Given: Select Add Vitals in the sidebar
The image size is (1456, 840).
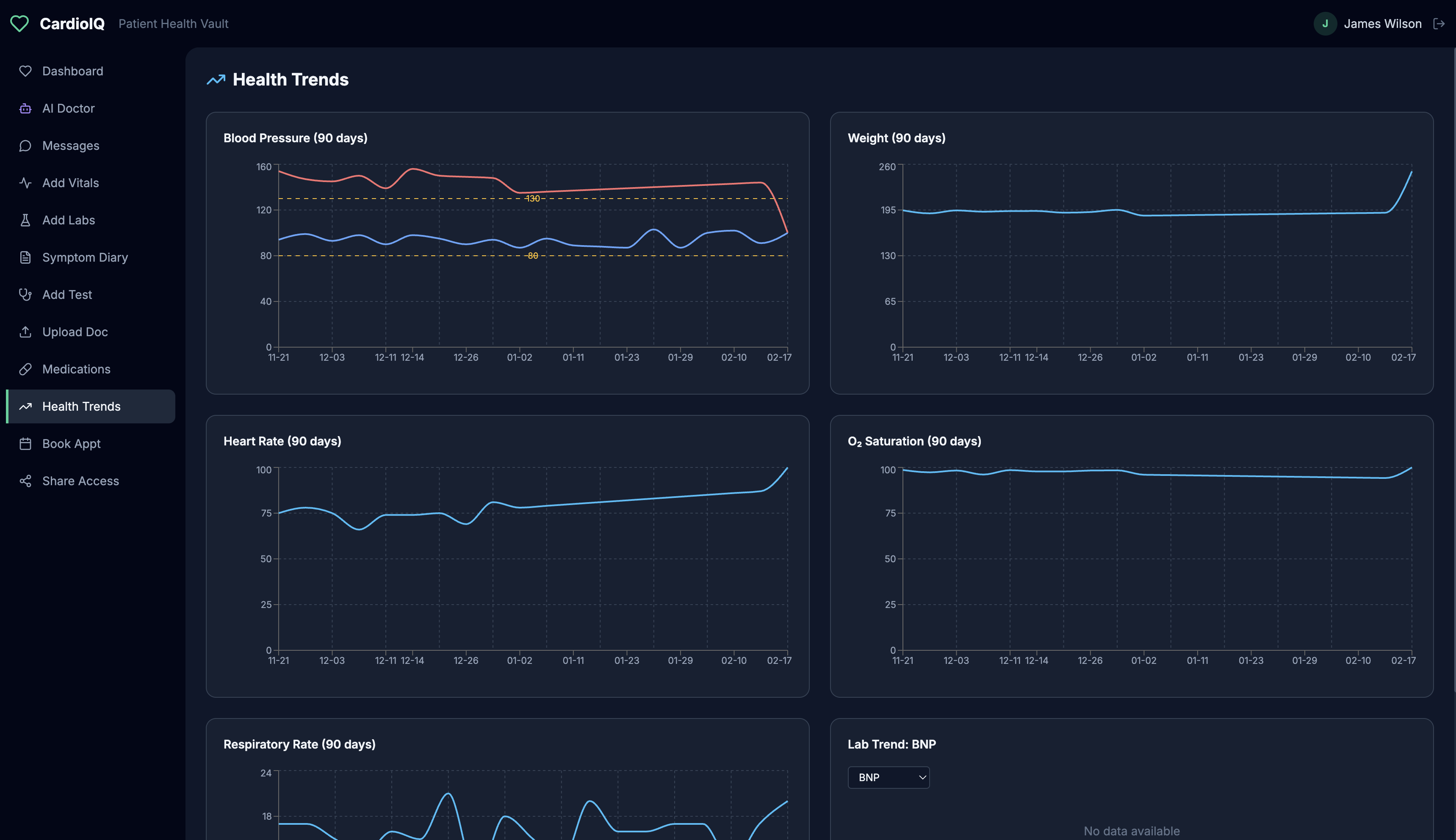Looking at the screenshot, I should (70, 183).
